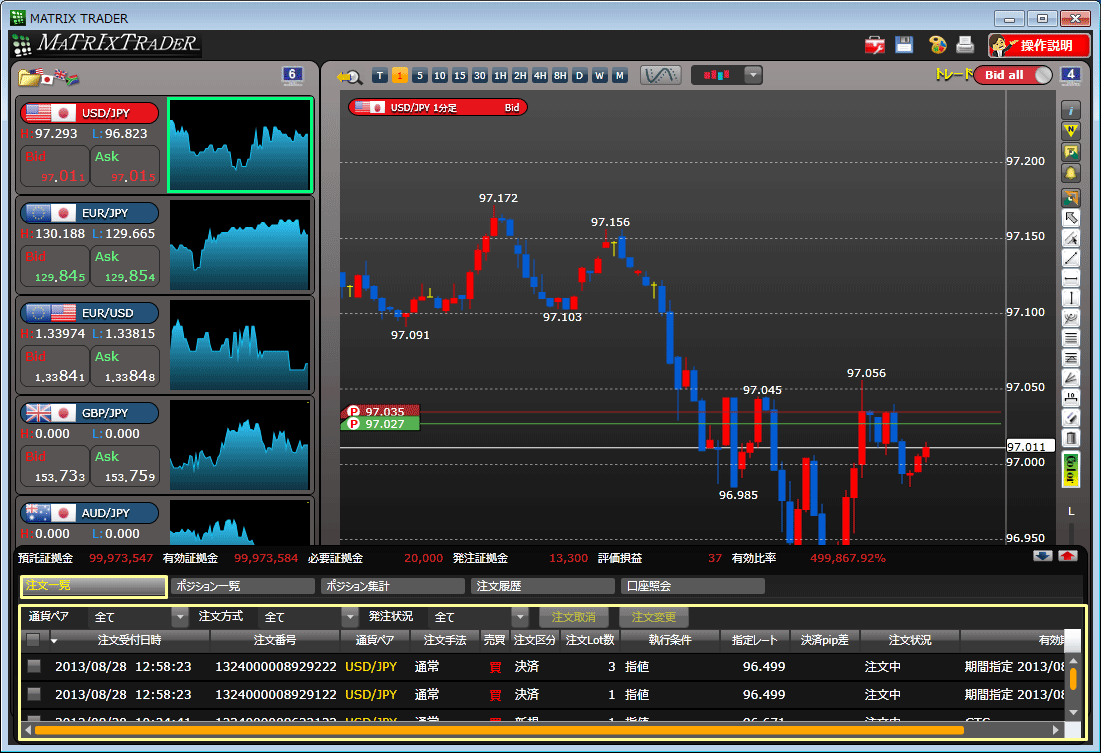This screenshot has width=1101, height=753.
Task: Click the USD/JPY Ask price button
Action: pyautogui.click(x=125, y=166)
